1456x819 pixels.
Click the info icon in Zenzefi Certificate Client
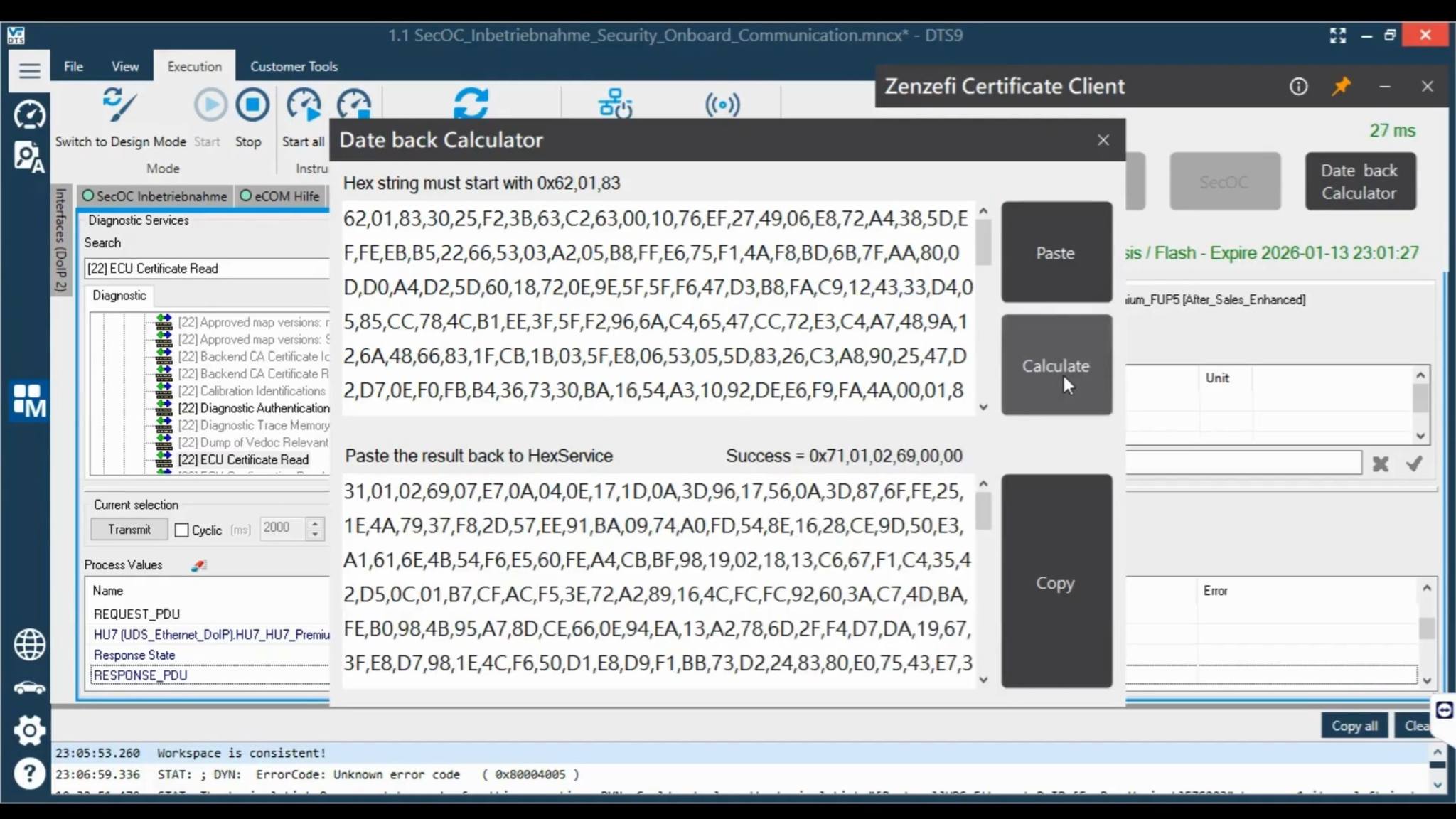1298,86
